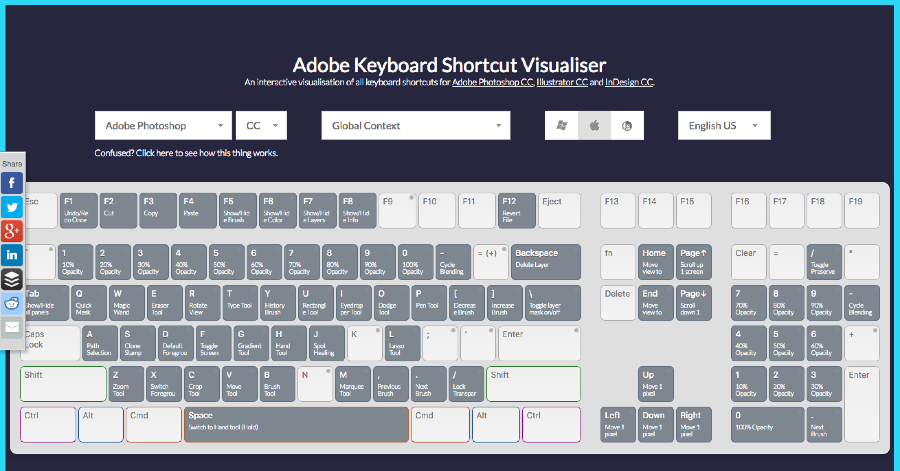The height and width of the screenshot is (471, 900).
Task: Open the Adobe Photoshop application dropdown
Action: 162,126
